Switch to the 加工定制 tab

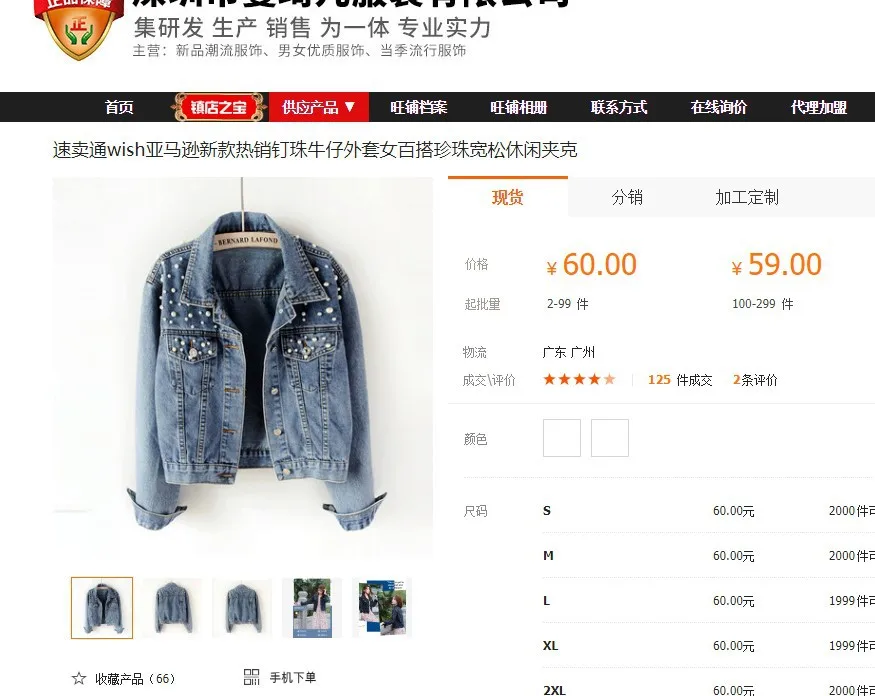pos(747,197)
